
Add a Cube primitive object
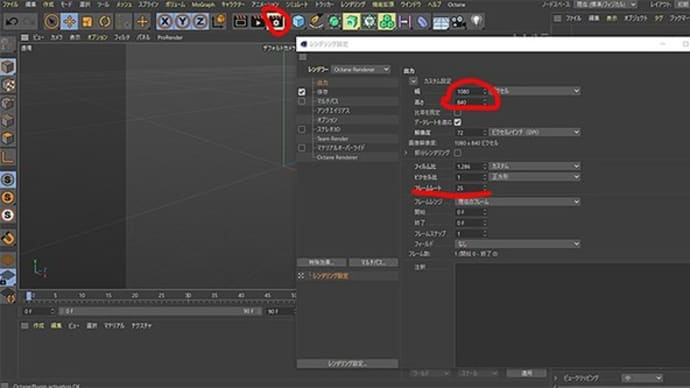click(298, 21)
